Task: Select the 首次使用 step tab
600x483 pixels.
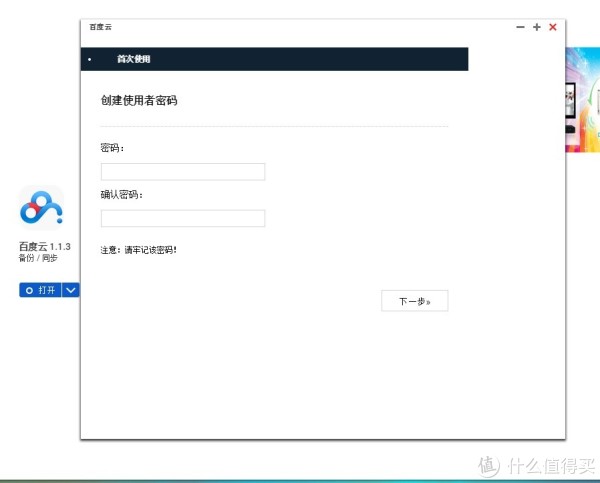Action: point(134,59)
